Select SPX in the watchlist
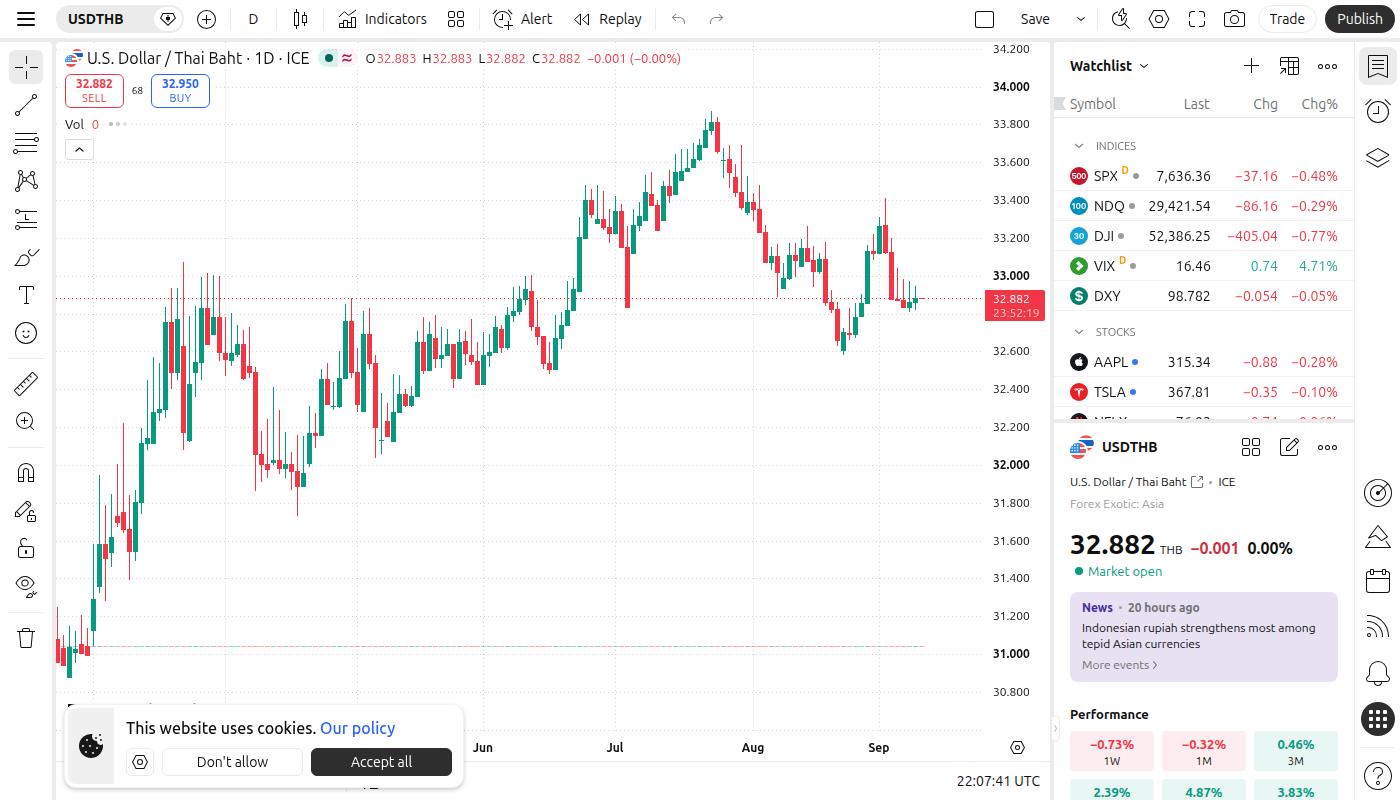The width and height of the screenshot is (1400, 800). point(1203,176)
